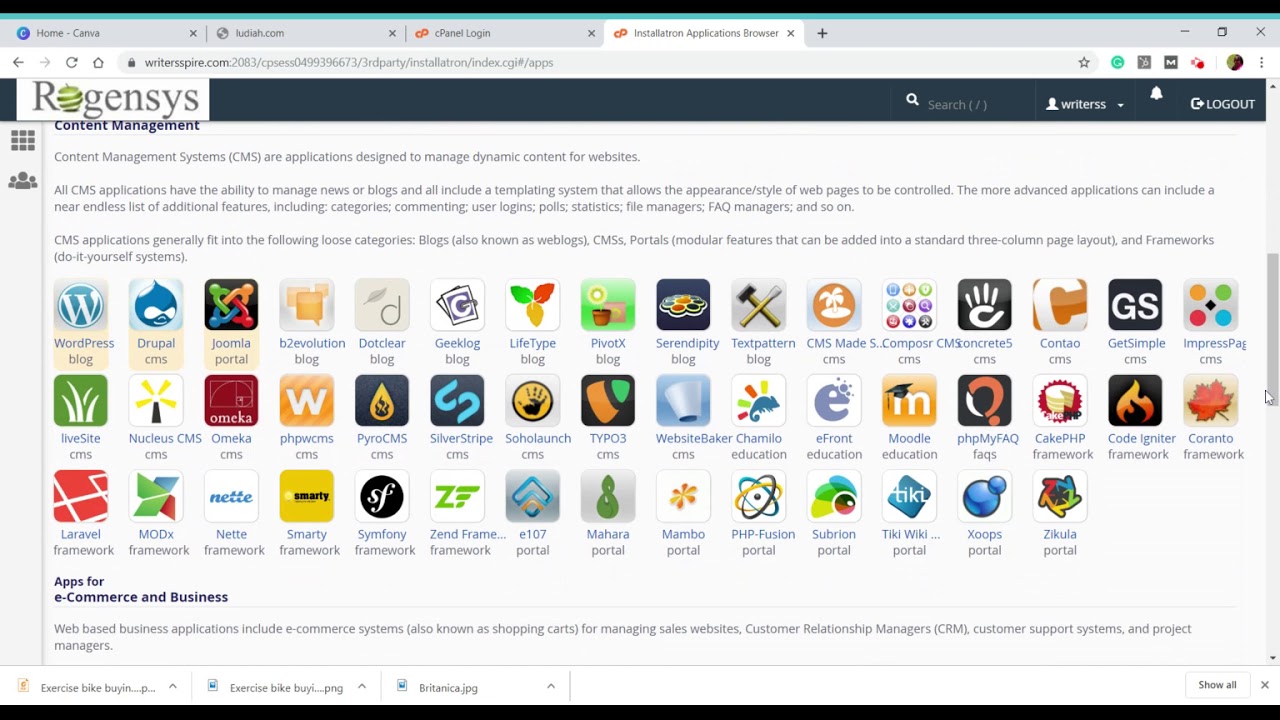Switch to the cPanel Login tab

point(504,33)
